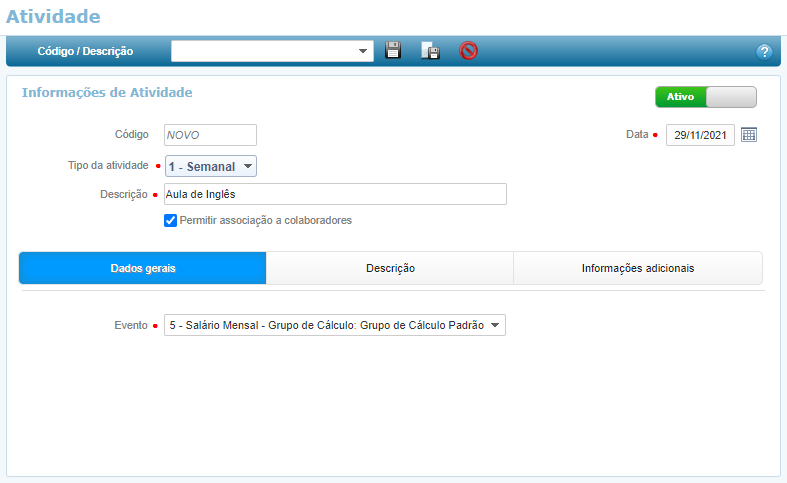Click the Atividade page title
Viewport: 787px width, 483px height.
(53, 16)
